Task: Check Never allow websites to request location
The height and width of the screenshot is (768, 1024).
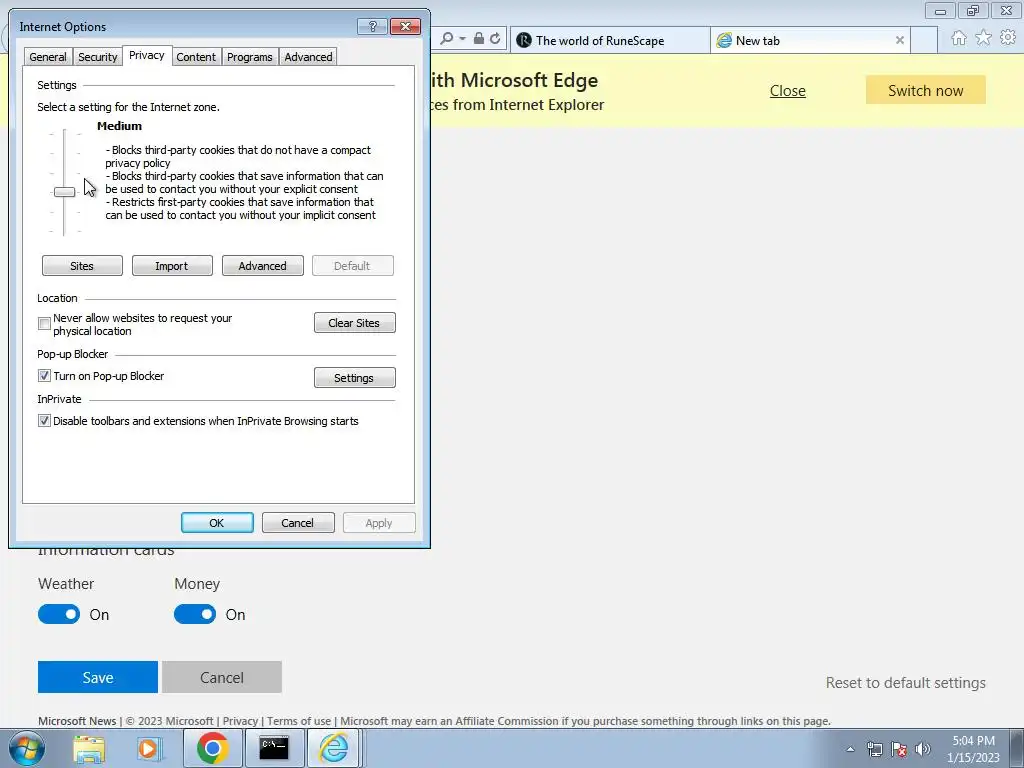Action: [x=44, y=323]
